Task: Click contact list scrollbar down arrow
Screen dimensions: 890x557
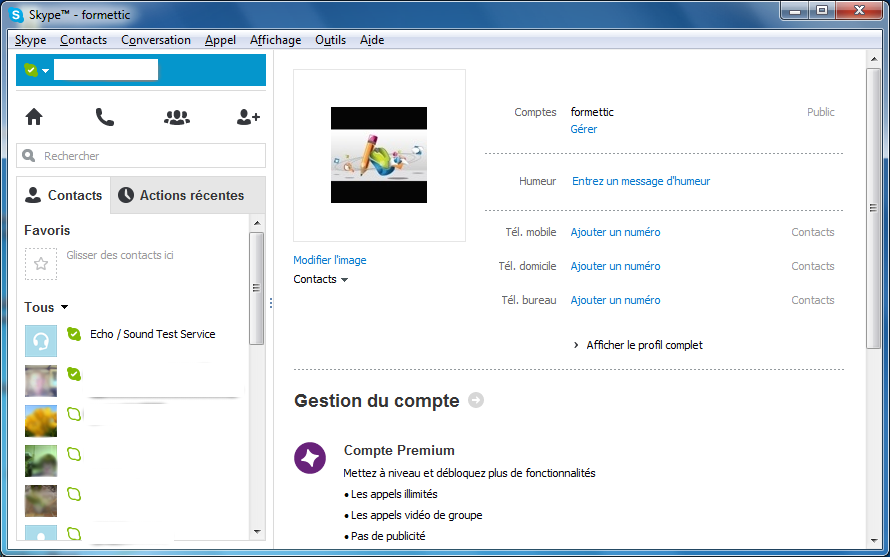Action: tap(257, 532)
